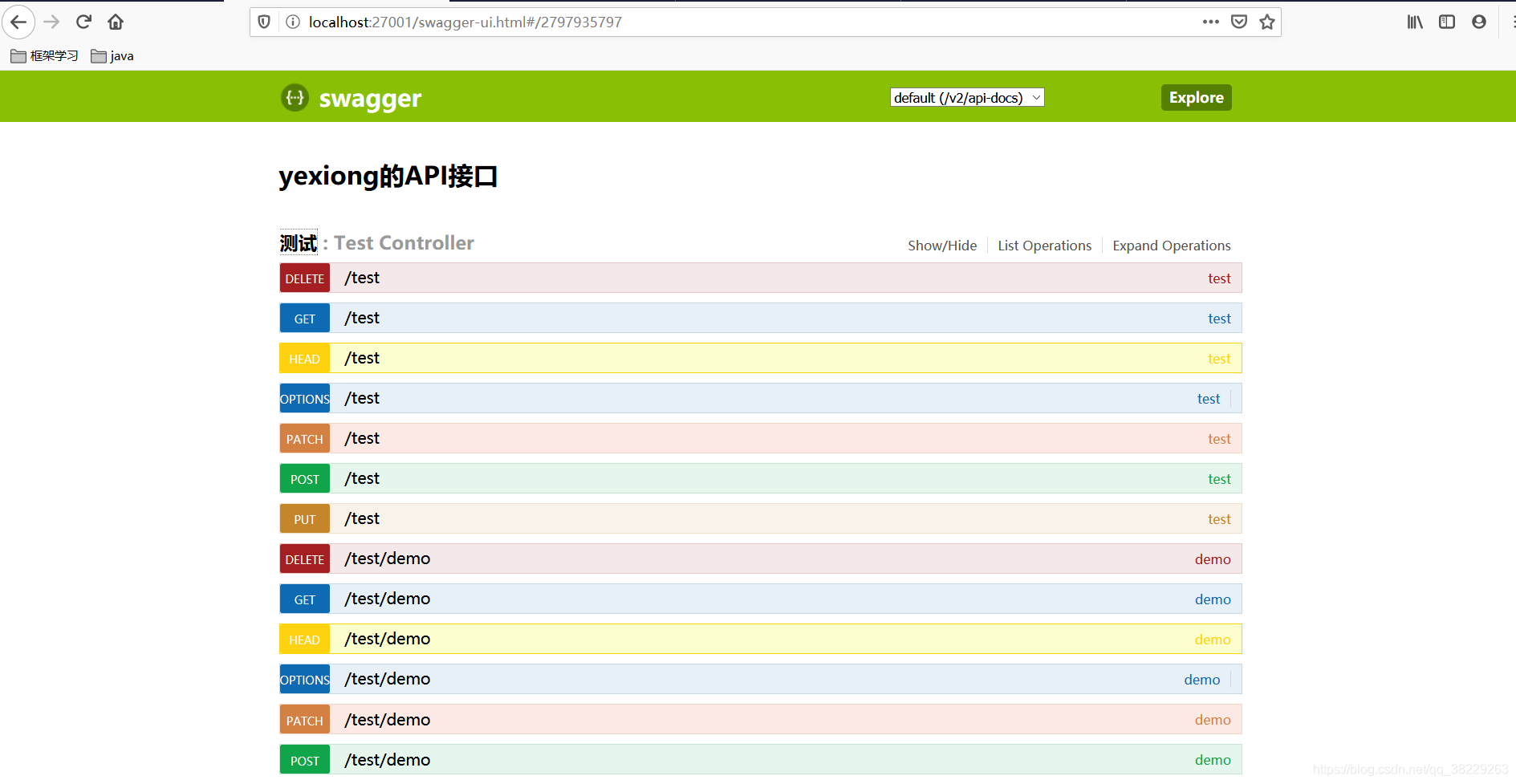Click the POST method badge on /test

click(304, 478)
